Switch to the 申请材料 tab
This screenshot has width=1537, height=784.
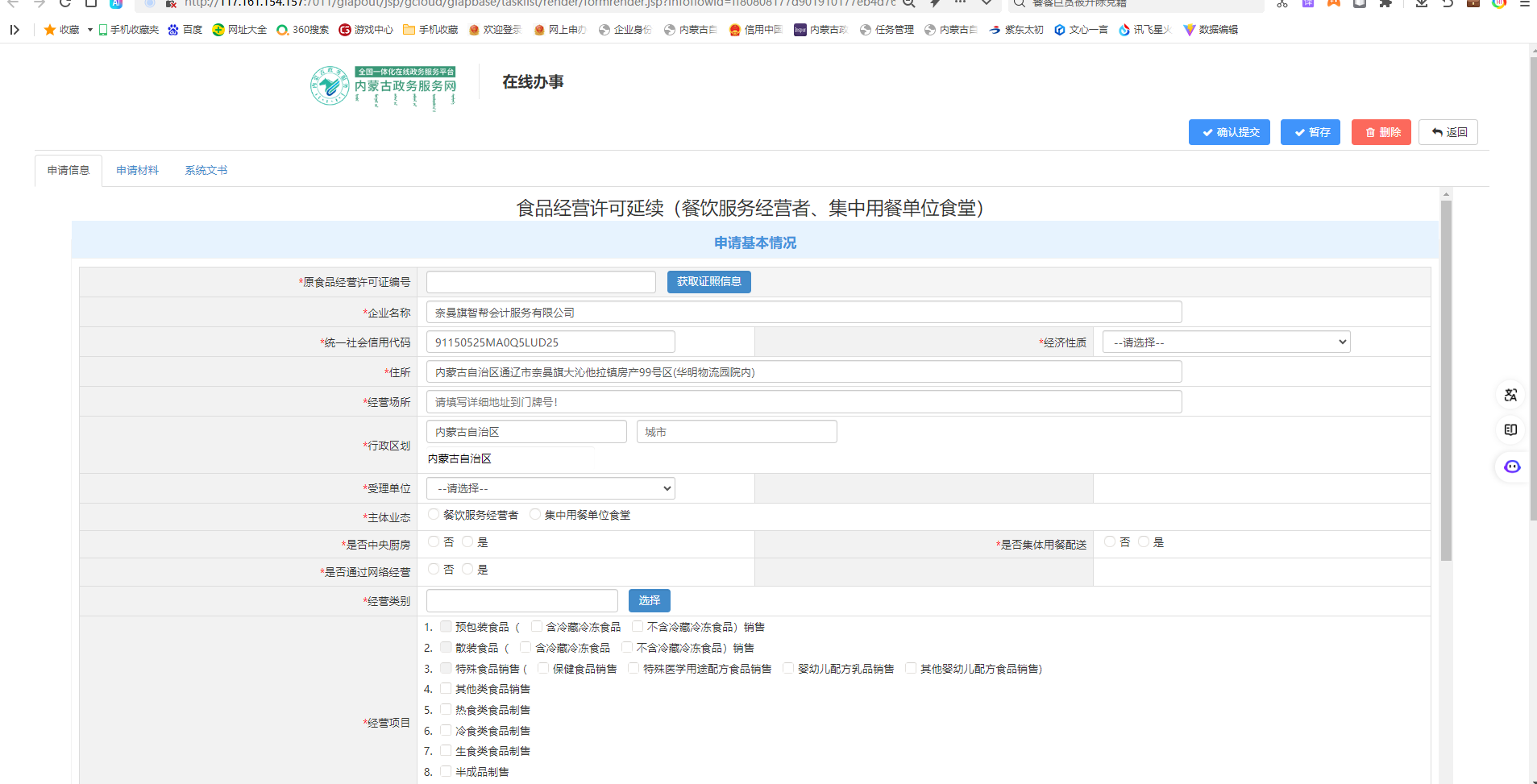(137, 171)
